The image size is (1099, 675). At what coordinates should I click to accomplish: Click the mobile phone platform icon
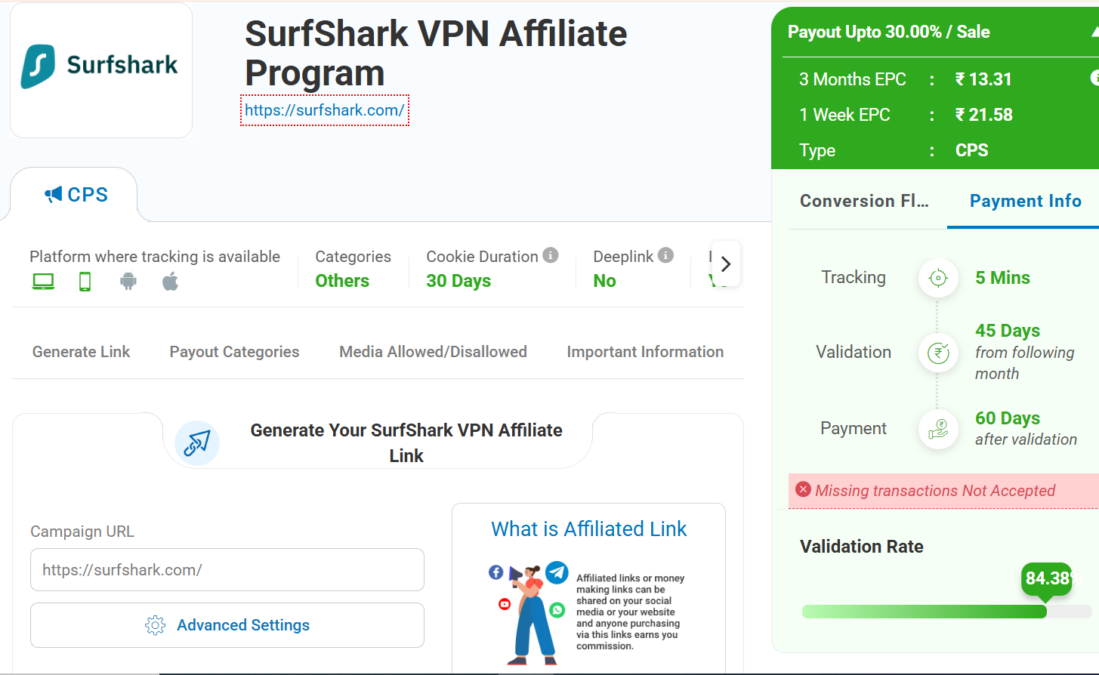[85, 282]
